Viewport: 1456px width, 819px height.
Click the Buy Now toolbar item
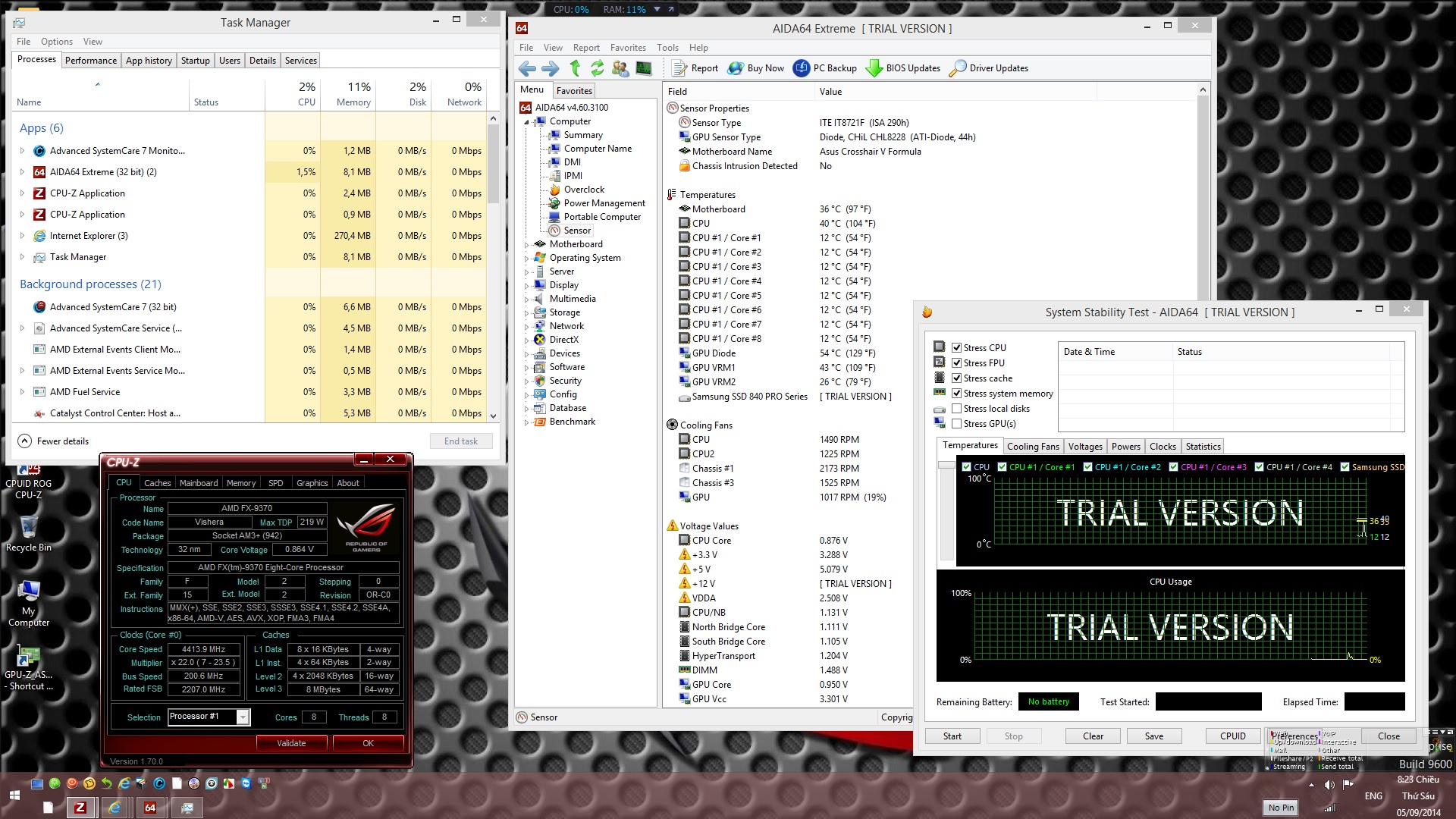pyautogui.click(x=755, y=68)
